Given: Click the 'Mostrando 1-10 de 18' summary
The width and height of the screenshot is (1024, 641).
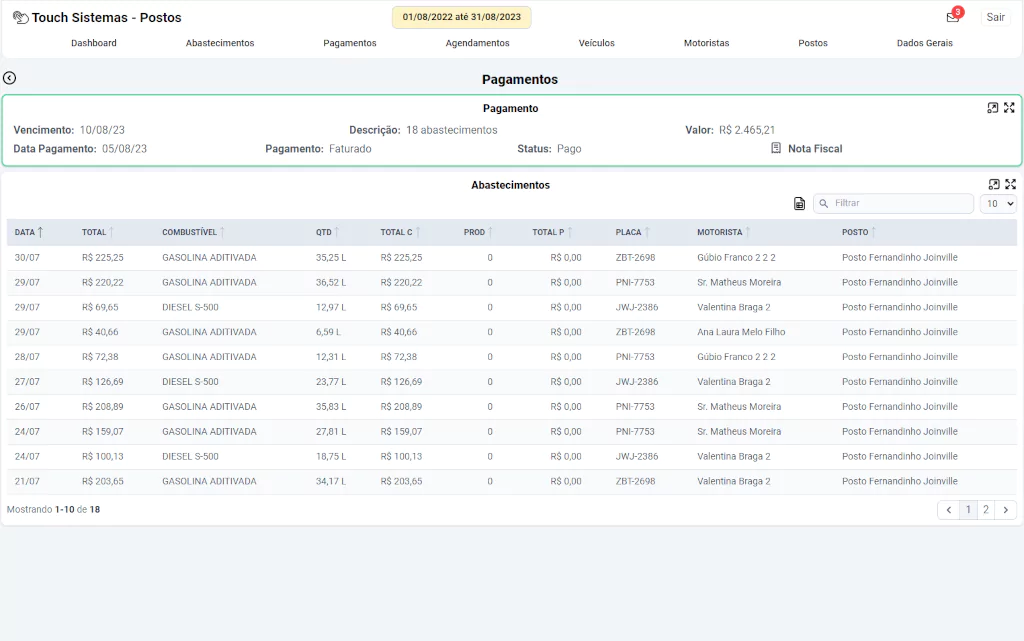Looking at the screenshot, I should click(54, 510).
